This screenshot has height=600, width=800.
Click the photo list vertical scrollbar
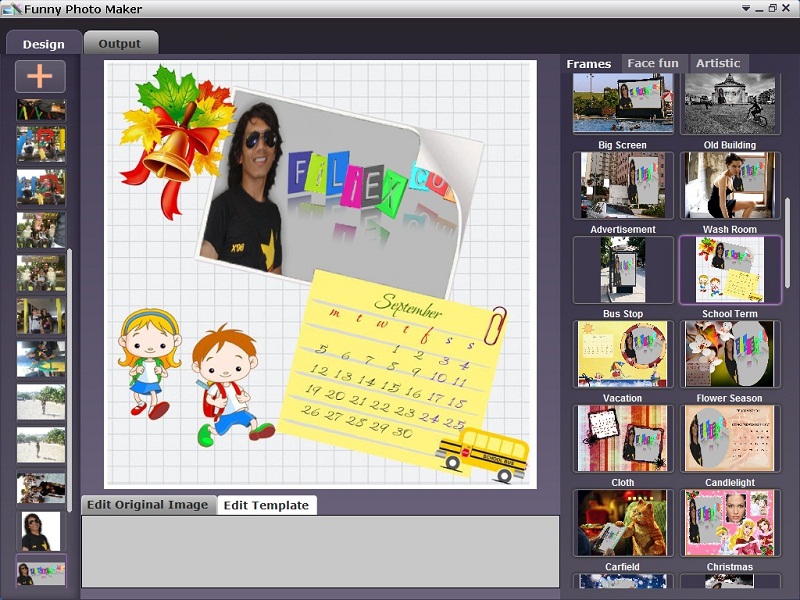coord(69,380)
